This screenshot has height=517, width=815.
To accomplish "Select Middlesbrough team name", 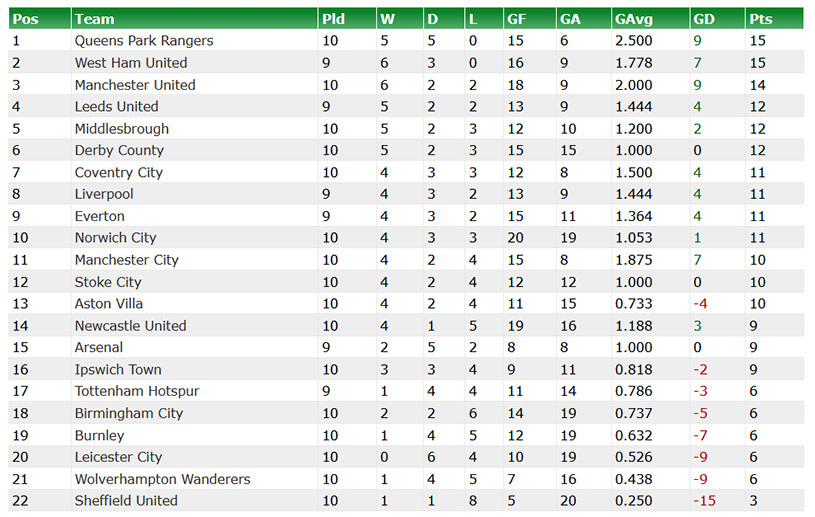I will point(122,129).
